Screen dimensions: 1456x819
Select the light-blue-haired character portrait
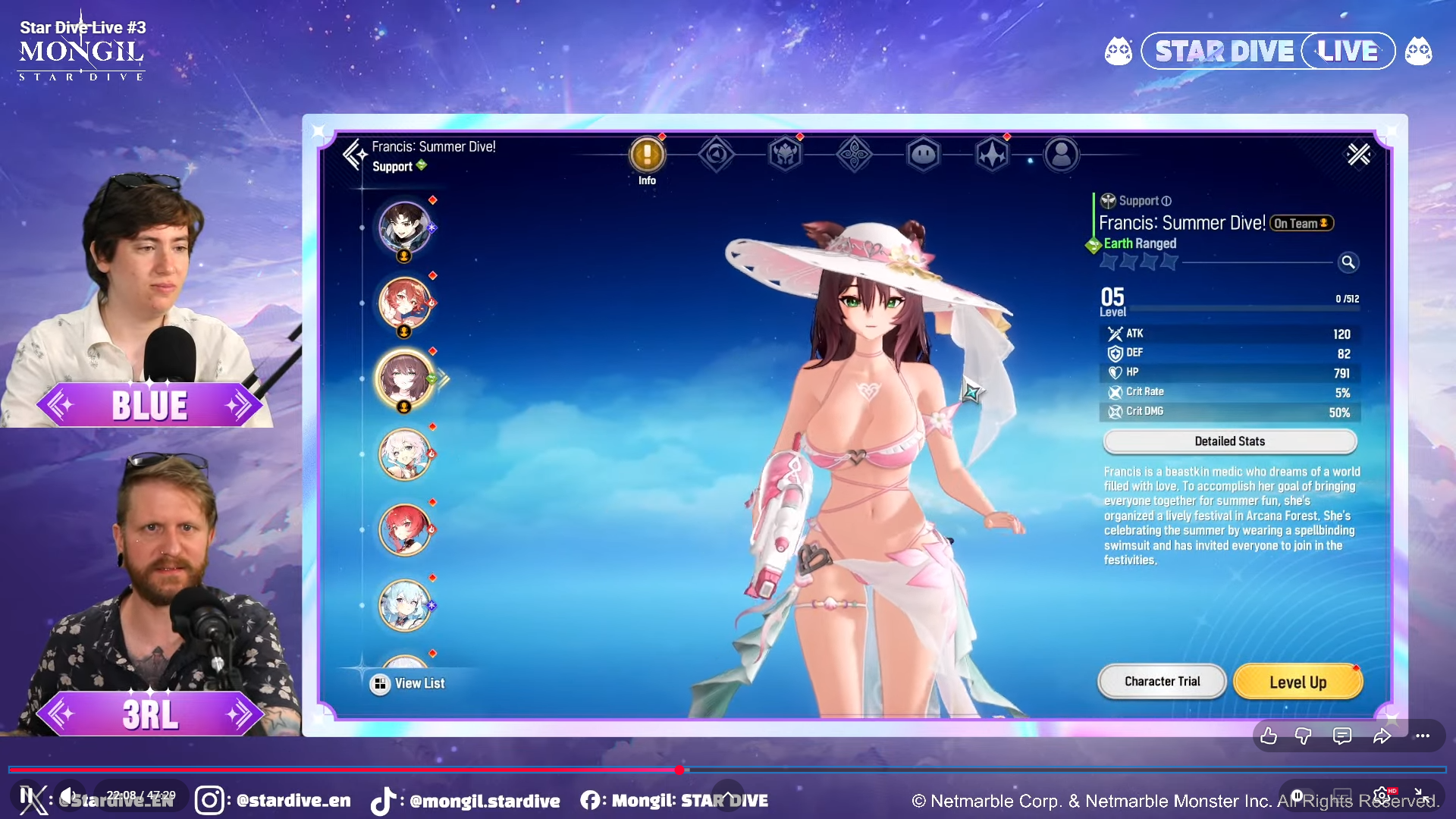tap(405, 605)
